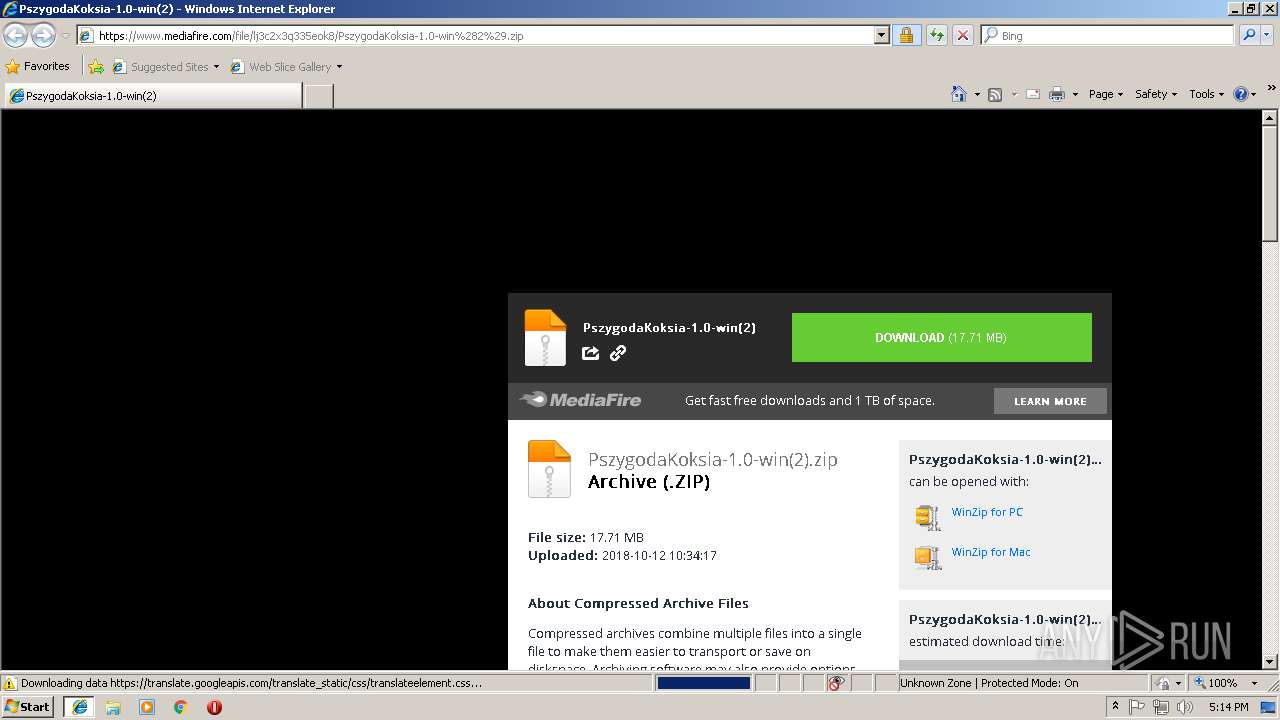This screenshot has width=1280, height=720.
Task: Open the recent pages dropdown arrow
Action: point(65,36)
